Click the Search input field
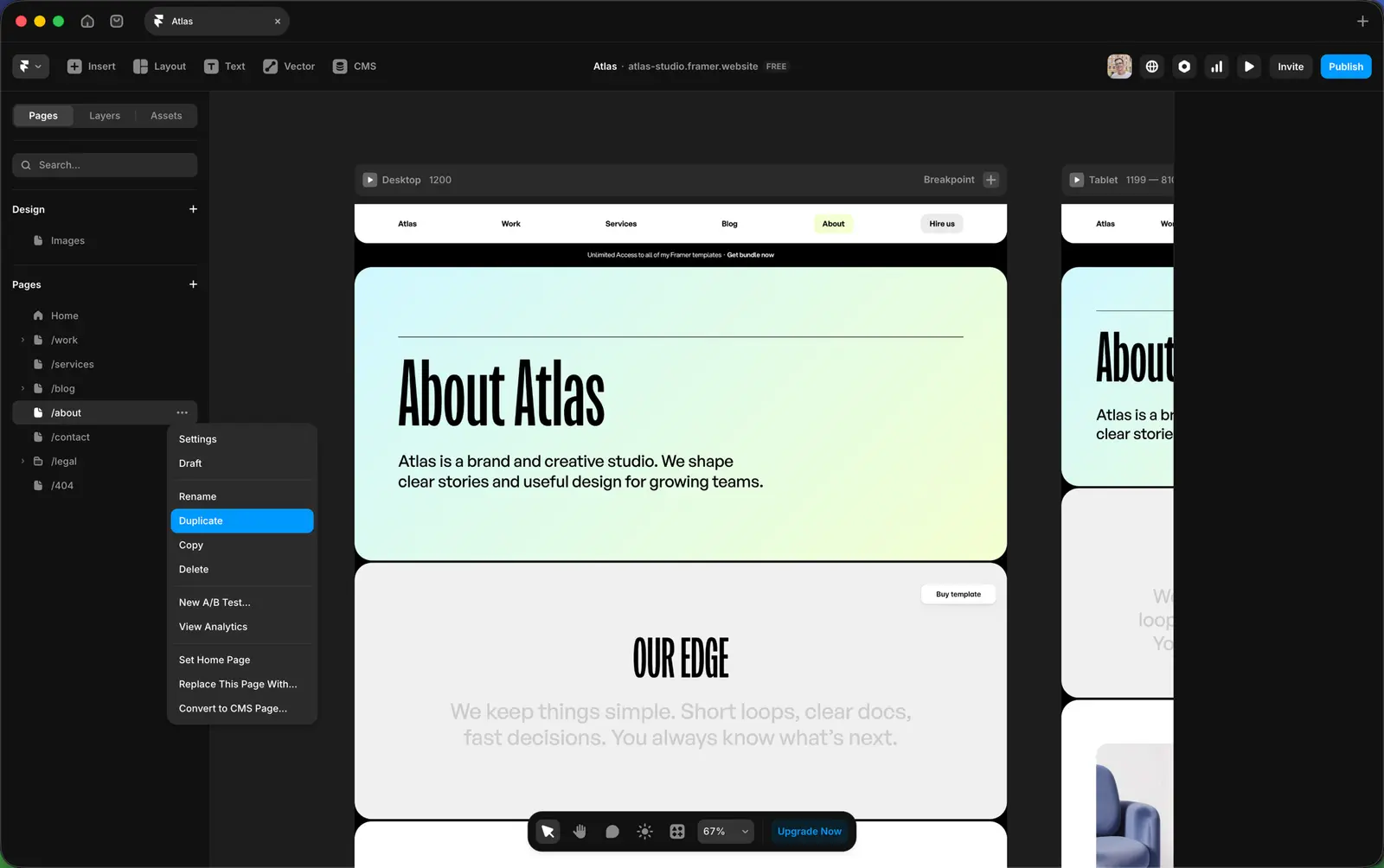The height and width of the screenshot is (868, 1384). [x=105, y=165]
